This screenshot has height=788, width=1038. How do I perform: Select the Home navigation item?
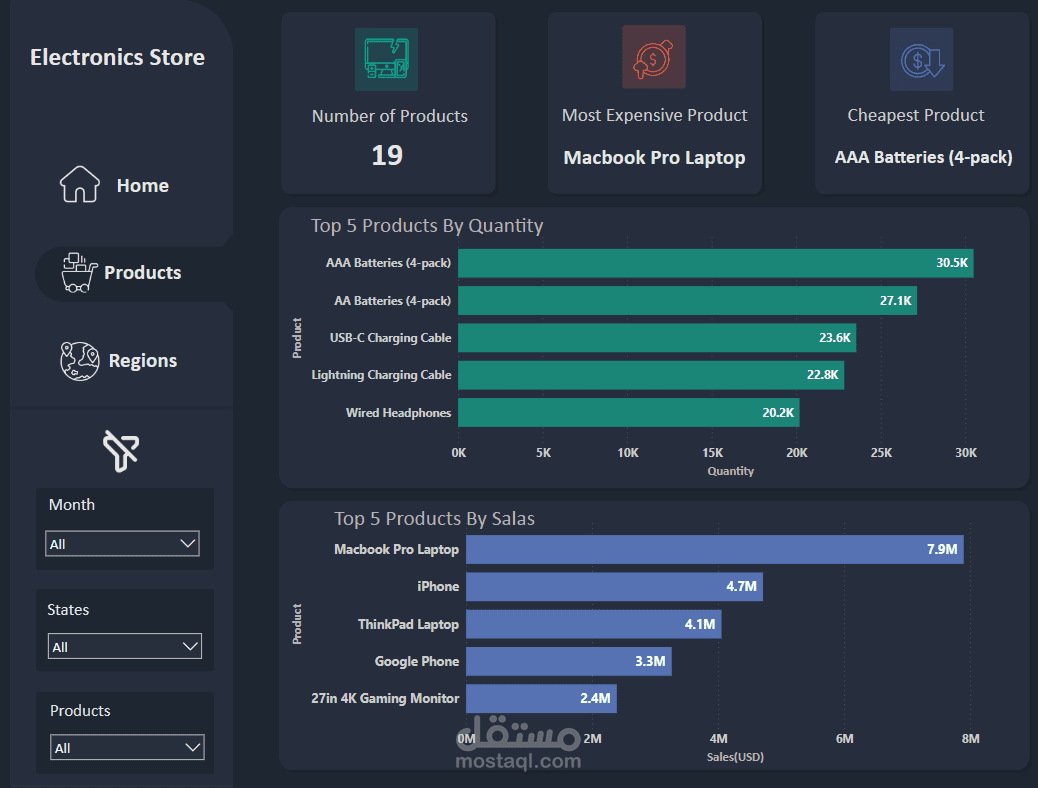click(142, 185)
